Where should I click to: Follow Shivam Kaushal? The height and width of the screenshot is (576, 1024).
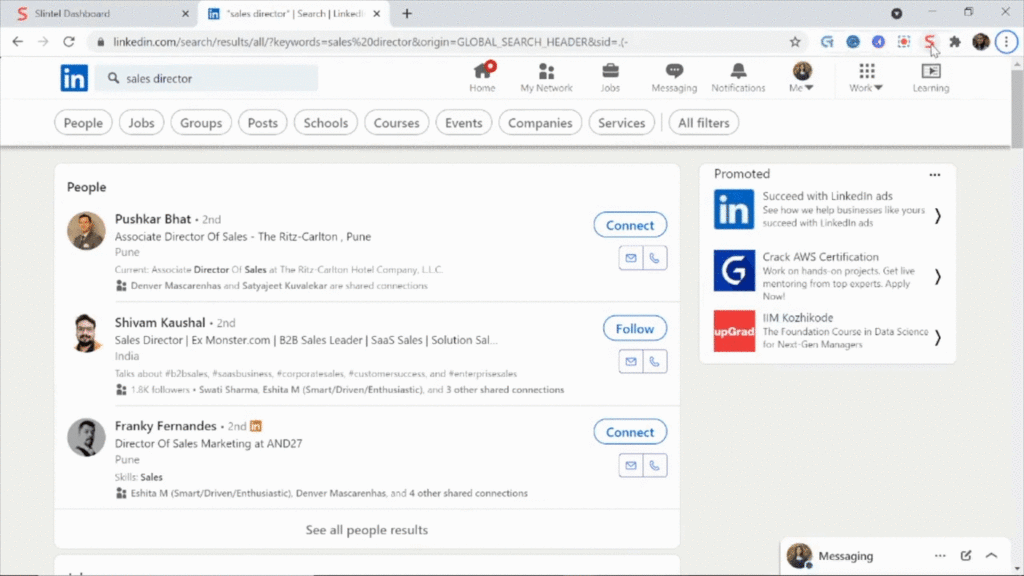[635, 328]
